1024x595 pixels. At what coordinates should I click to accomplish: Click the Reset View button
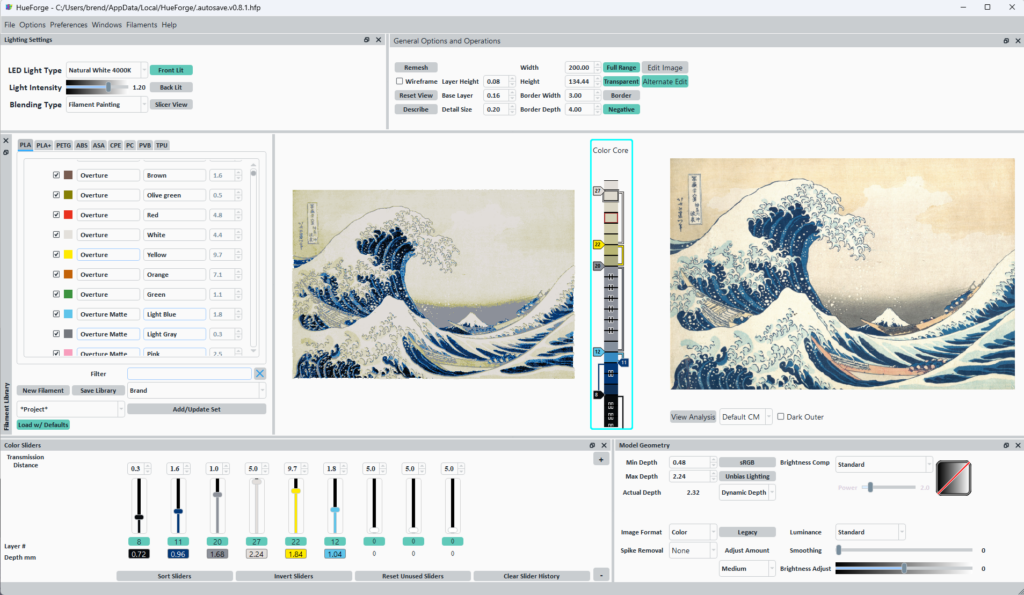[x=416, y=95]
